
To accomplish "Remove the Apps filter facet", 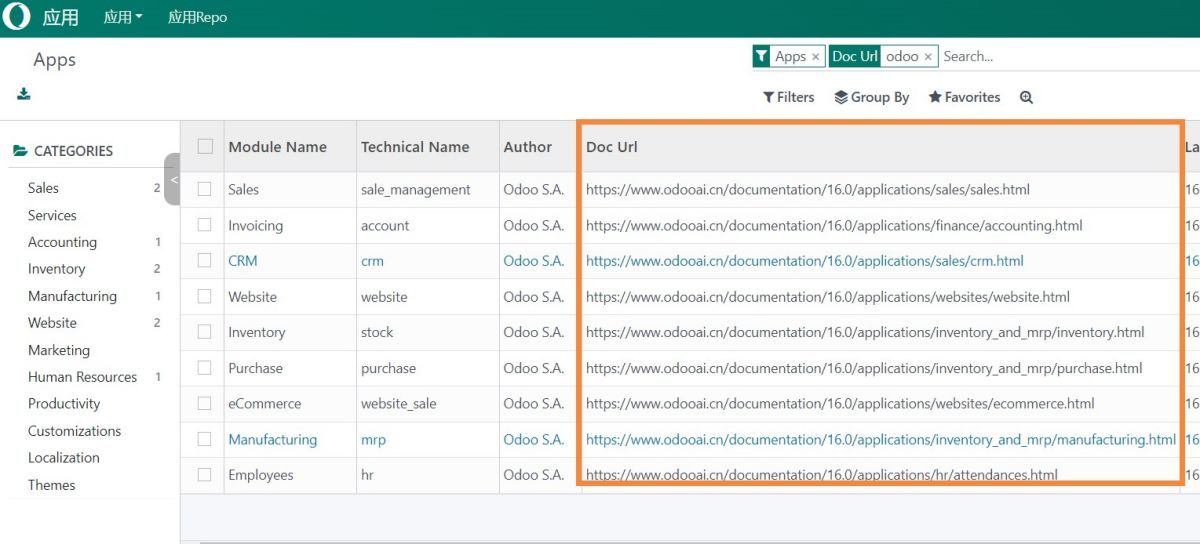I will click(816, 57).
